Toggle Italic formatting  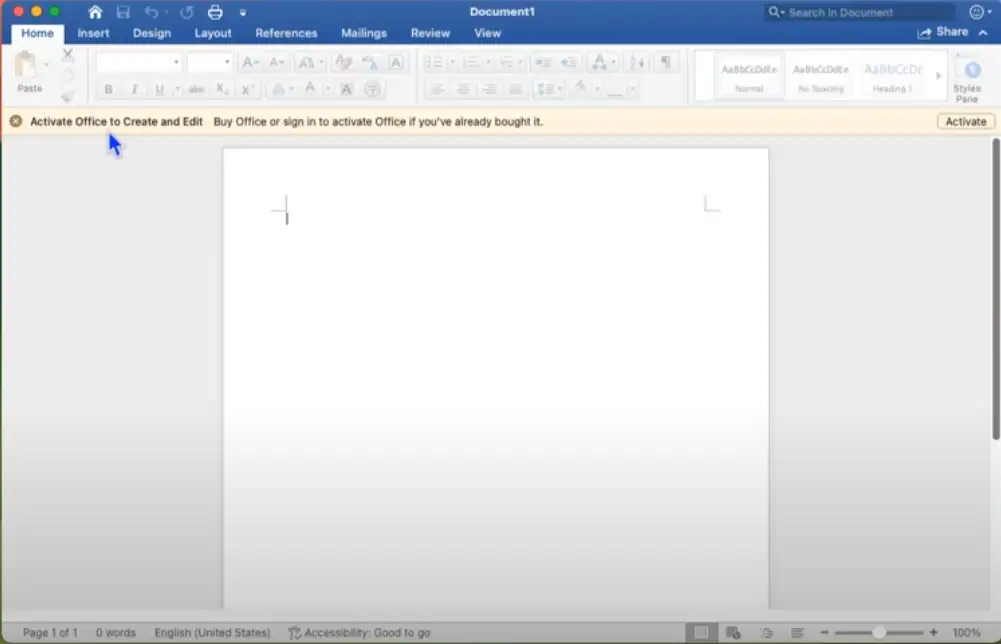134,90
